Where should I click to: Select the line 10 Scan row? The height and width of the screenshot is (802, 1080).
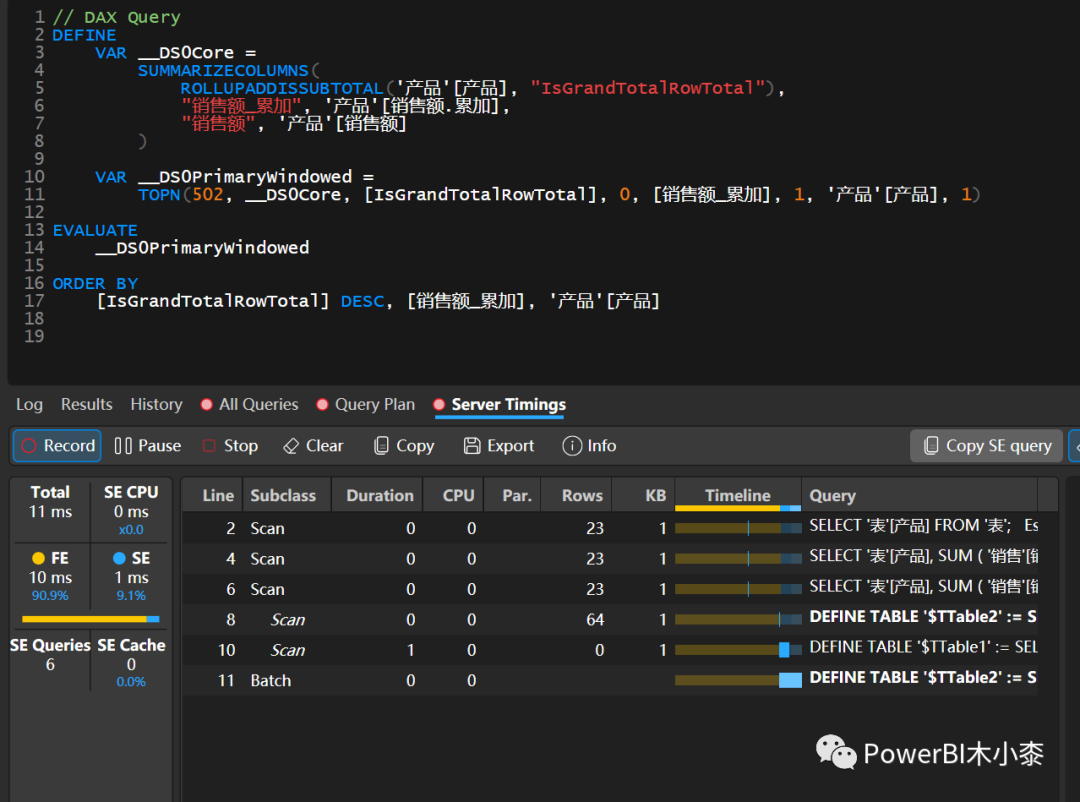click(610, 650)
